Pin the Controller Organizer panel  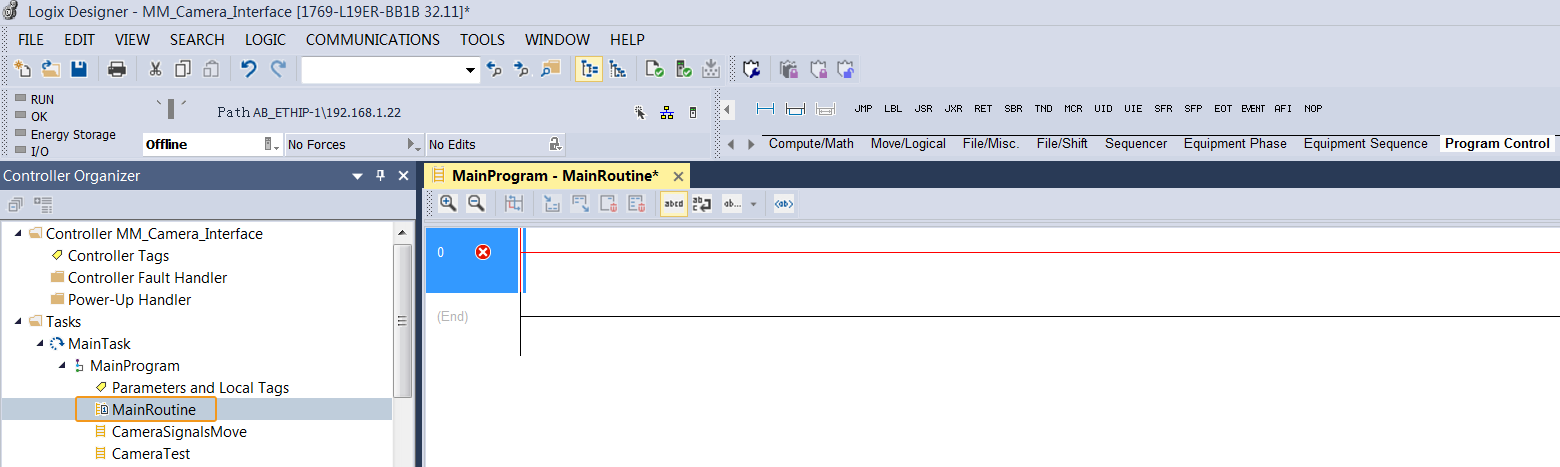click(x=380, y=176)
